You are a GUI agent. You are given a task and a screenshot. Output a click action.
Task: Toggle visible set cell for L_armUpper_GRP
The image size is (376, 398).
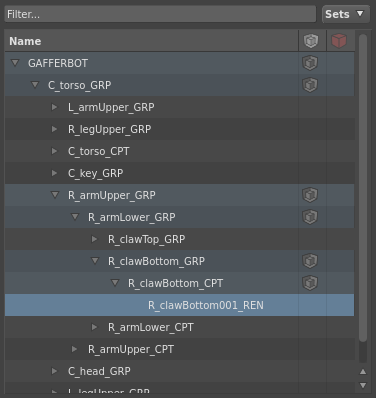(x=312, y=107)
